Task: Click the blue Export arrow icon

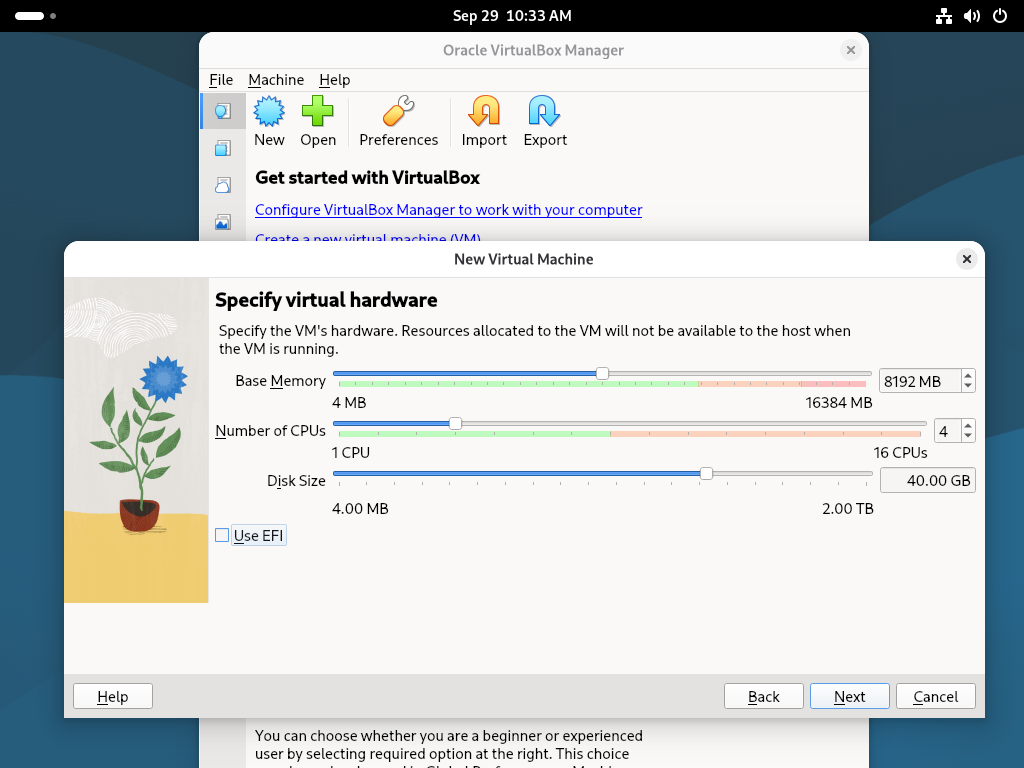Action: pyautogui.click(x=545, y=112)
